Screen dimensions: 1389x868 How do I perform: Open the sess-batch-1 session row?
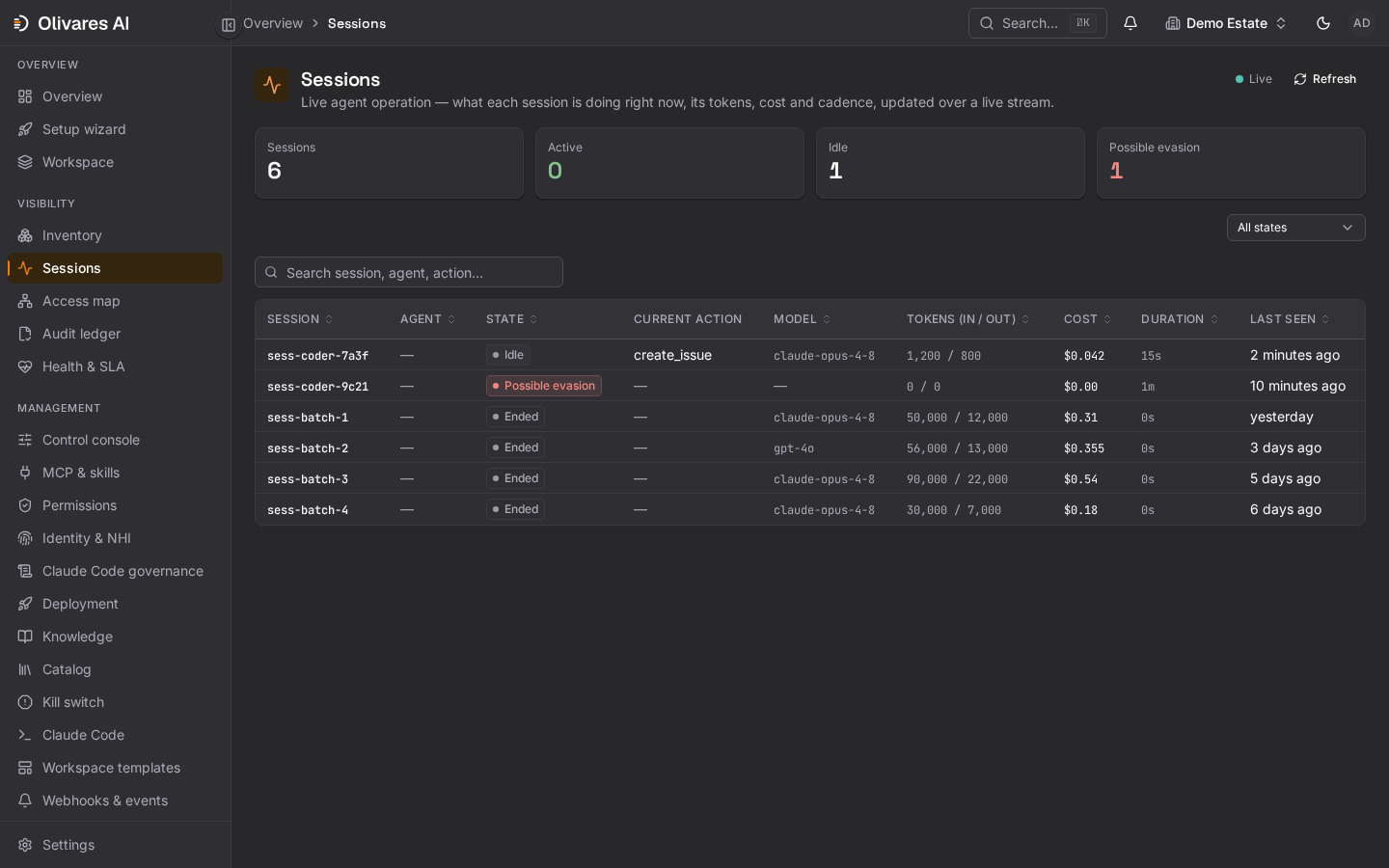pyautogui.click(x=810, y=417)
